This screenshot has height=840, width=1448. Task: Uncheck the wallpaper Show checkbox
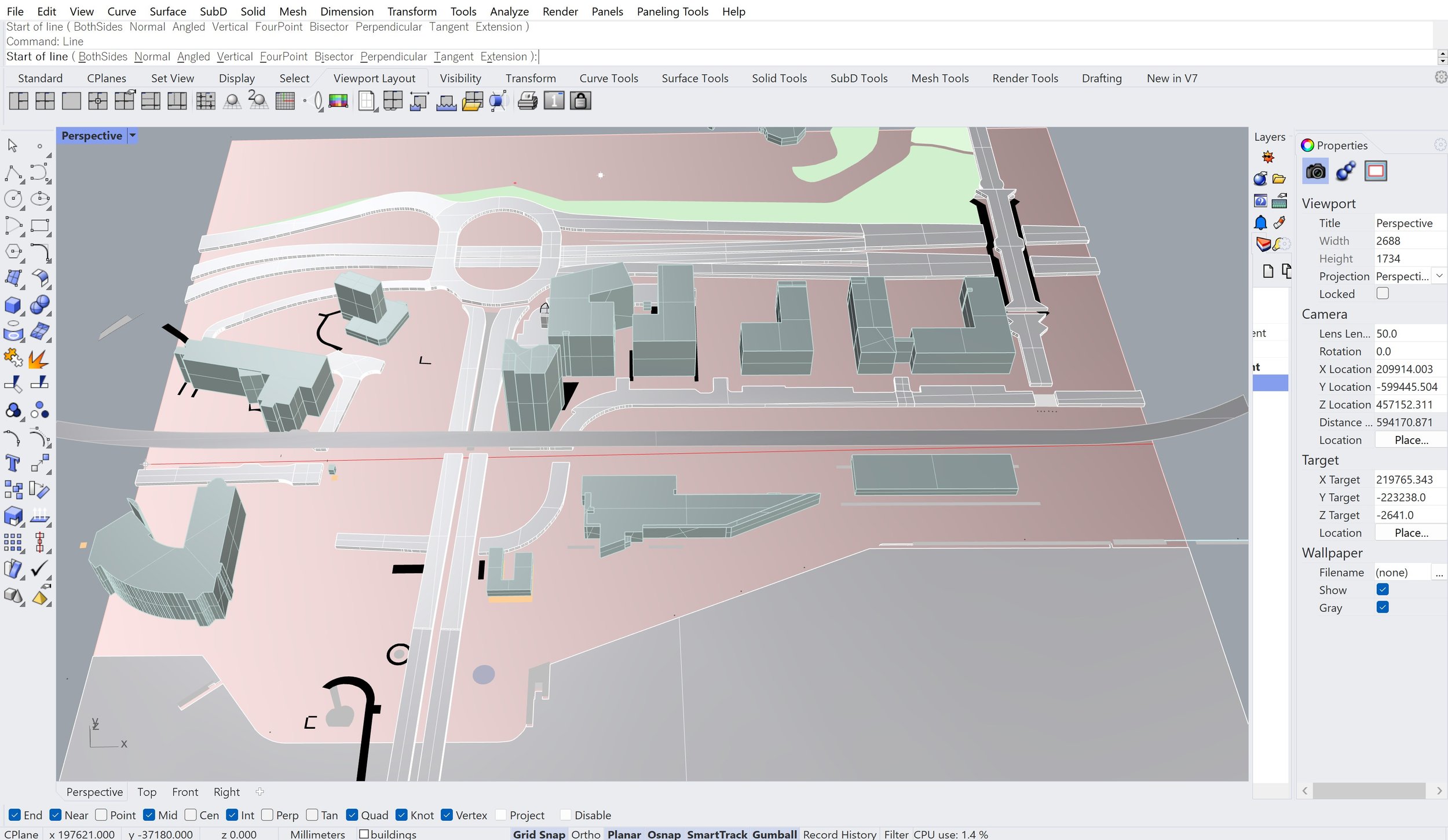[1383, 589]
